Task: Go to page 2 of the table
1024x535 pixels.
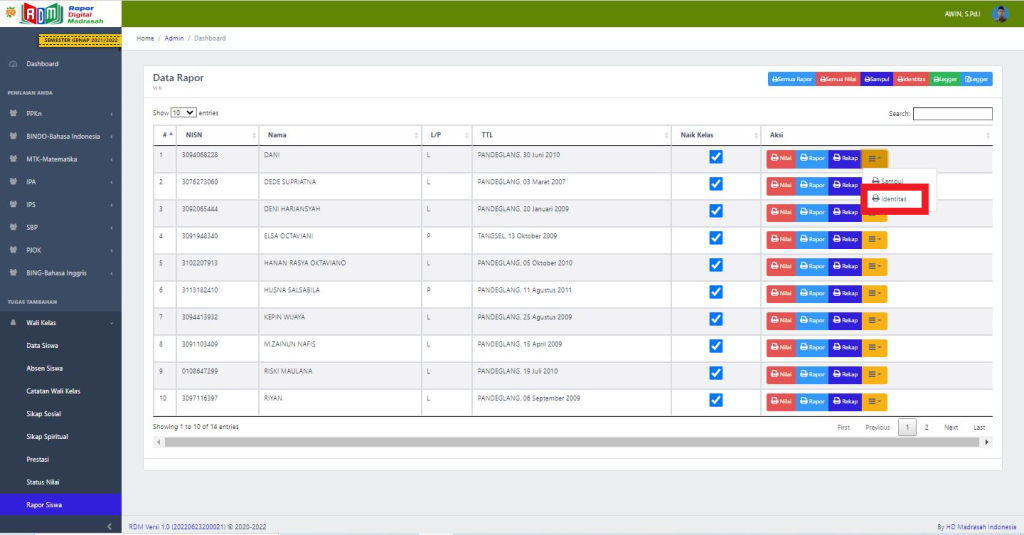Action: (x=926, y=427)
